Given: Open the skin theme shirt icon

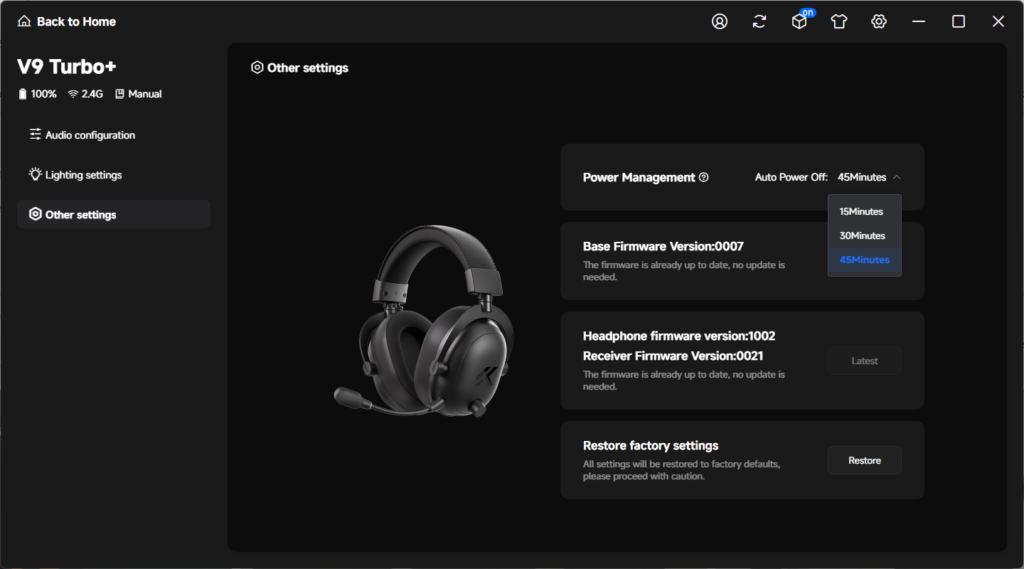Looking at the screenshot, I should 839,22.
